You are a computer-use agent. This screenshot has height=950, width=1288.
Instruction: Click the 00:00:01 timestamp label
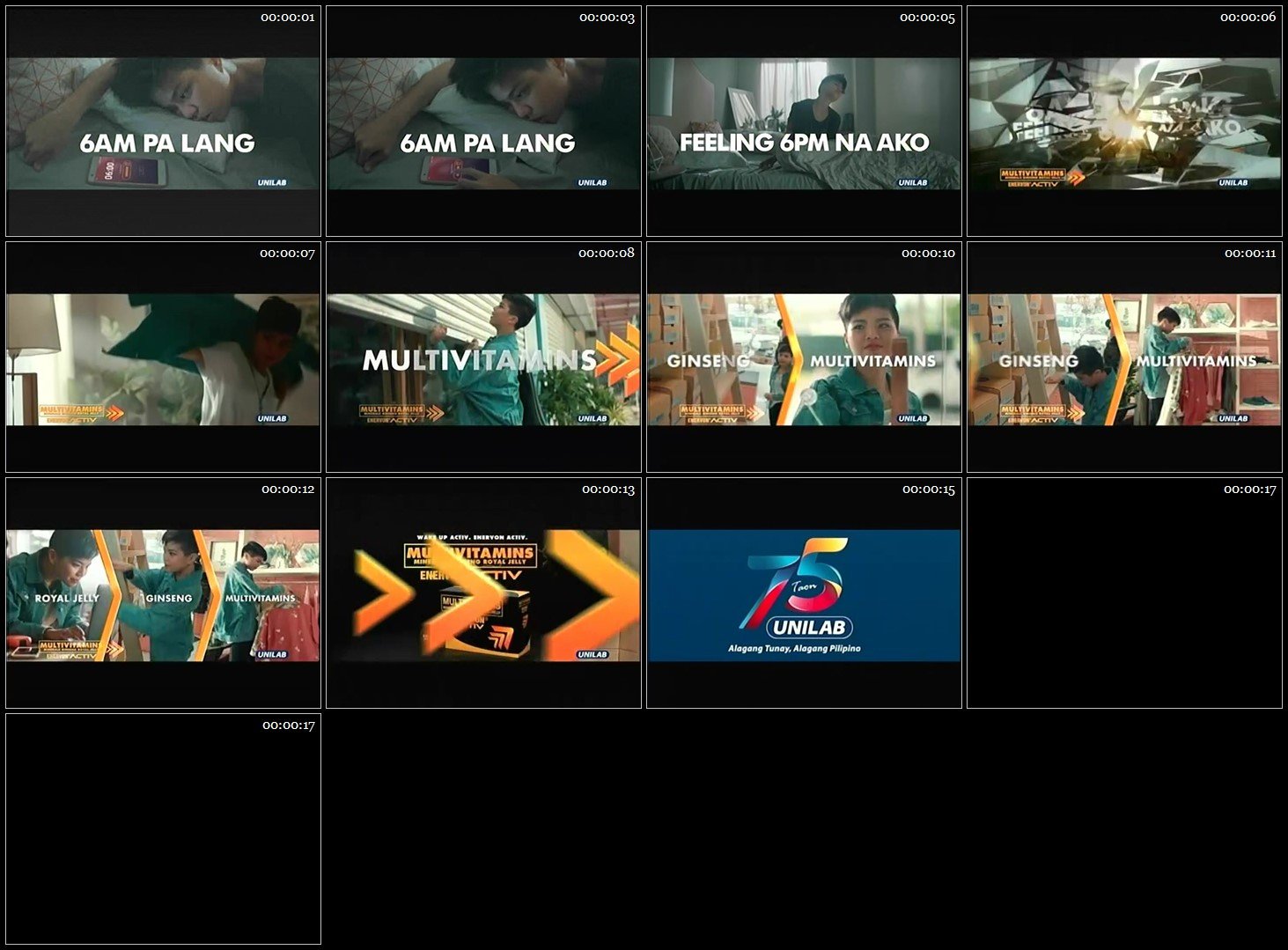coord(287,18)
